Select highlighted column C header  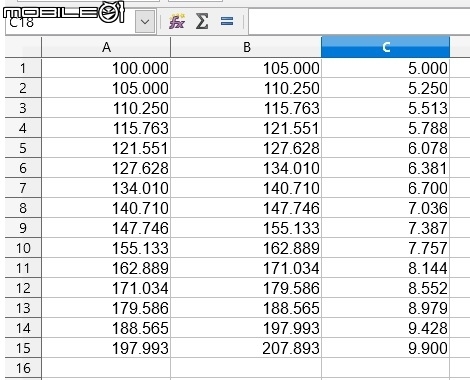tap(386, 47)
